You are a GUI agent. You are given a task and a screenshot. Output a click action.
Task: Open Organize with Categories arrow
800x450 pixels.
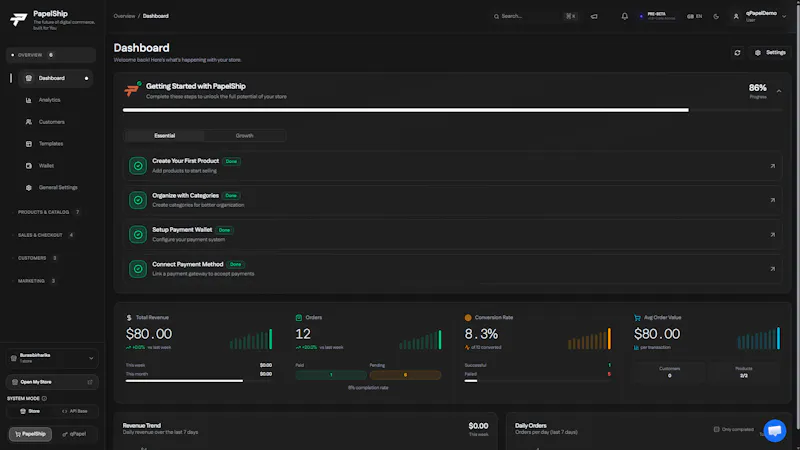(x=772, y=200)
